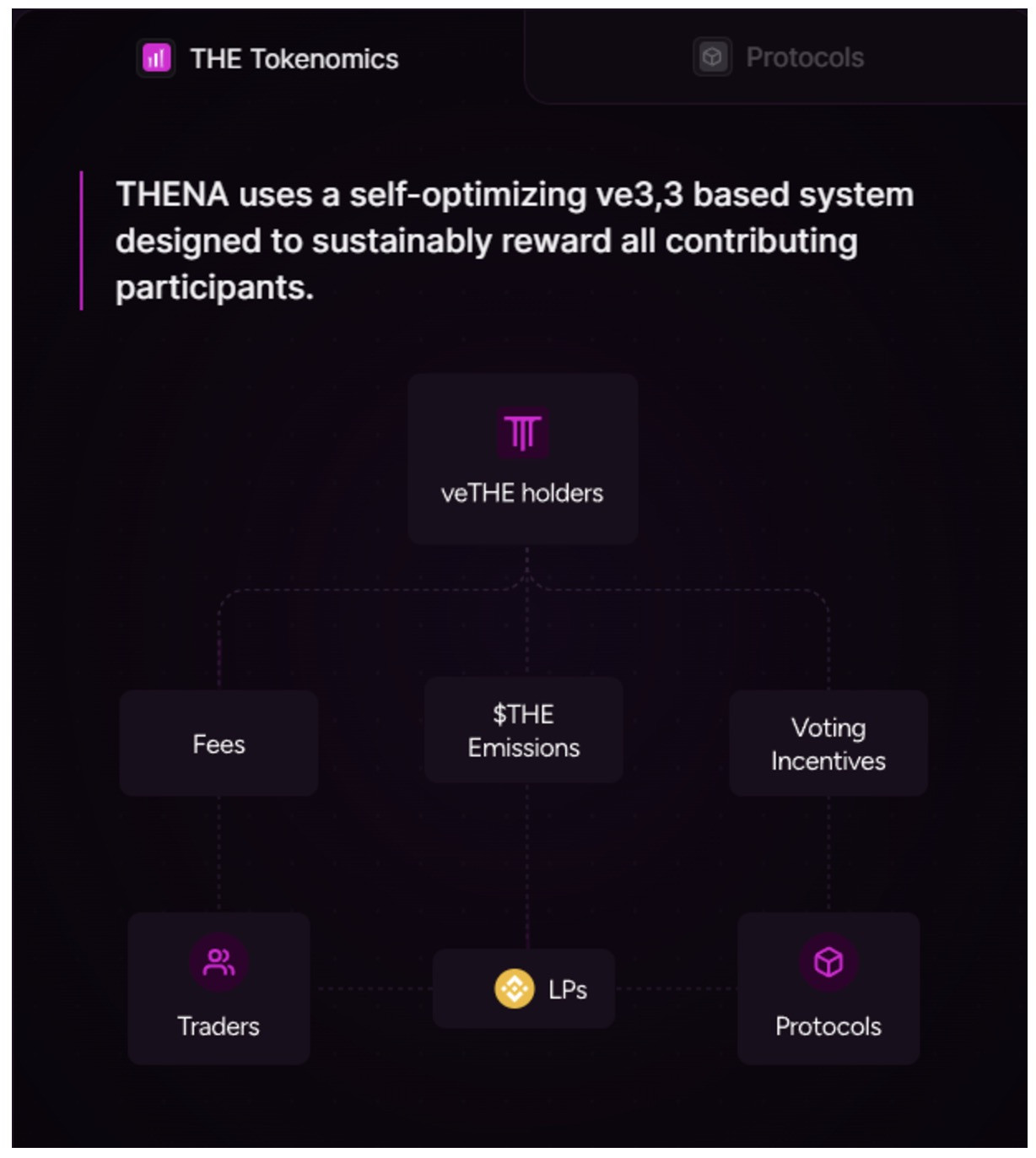Screen dimensions: 1036x1158
Task: Click the magenta column icon above veTHE holders text
Action: [x=522, y=430]
